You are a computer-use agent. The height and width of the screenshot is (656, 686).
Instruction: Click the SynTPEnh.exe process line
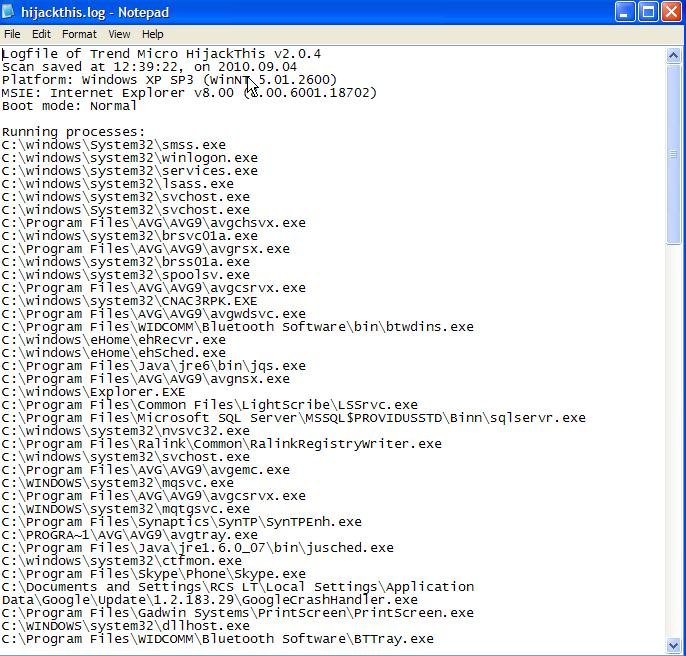(x=182, y=522)
